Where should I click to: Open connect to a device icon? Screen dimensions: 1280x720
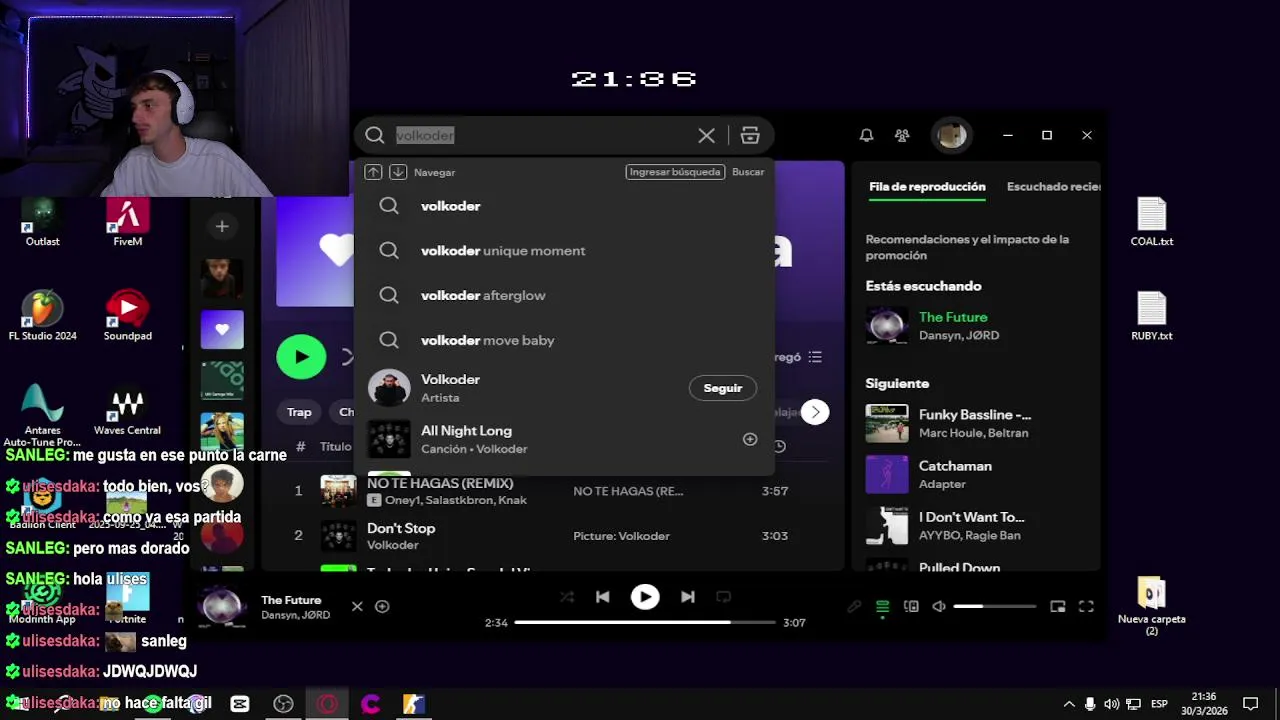pos(911,606)
